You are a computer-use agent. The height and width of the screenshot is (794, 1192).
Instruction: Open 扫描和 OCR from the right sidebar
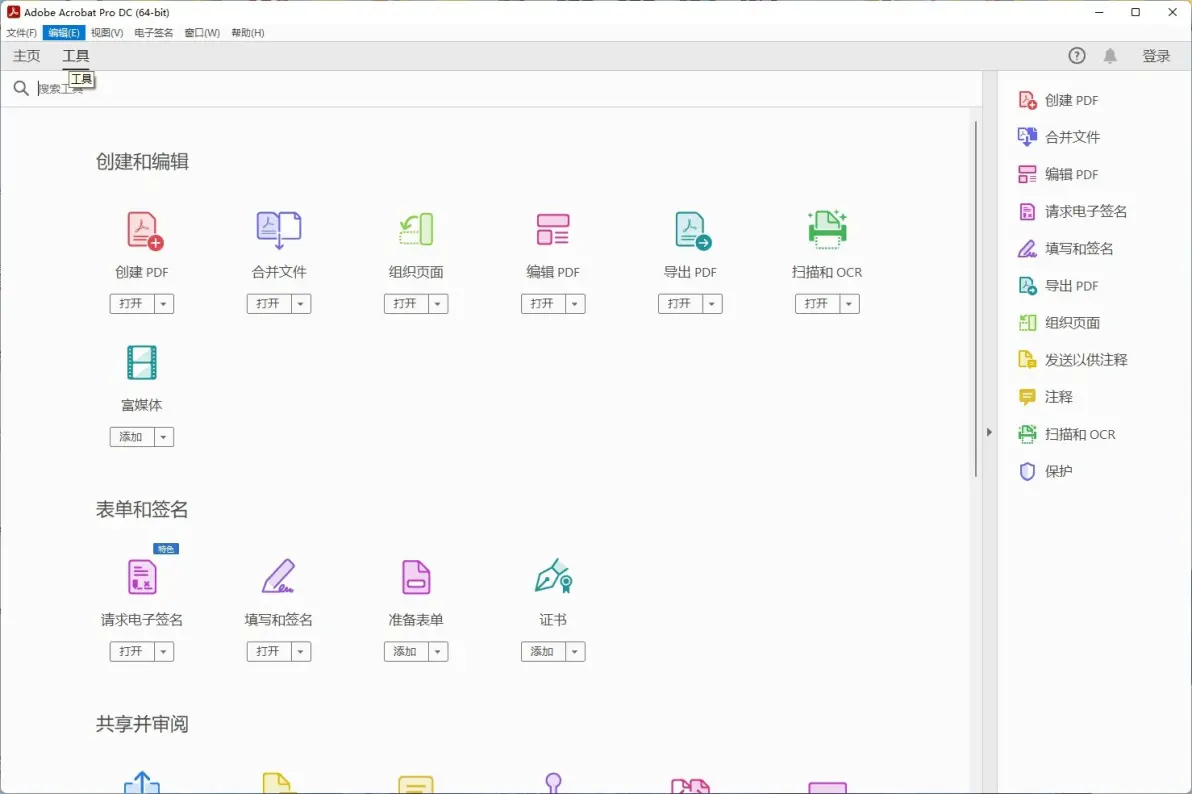coord(1067,434)
